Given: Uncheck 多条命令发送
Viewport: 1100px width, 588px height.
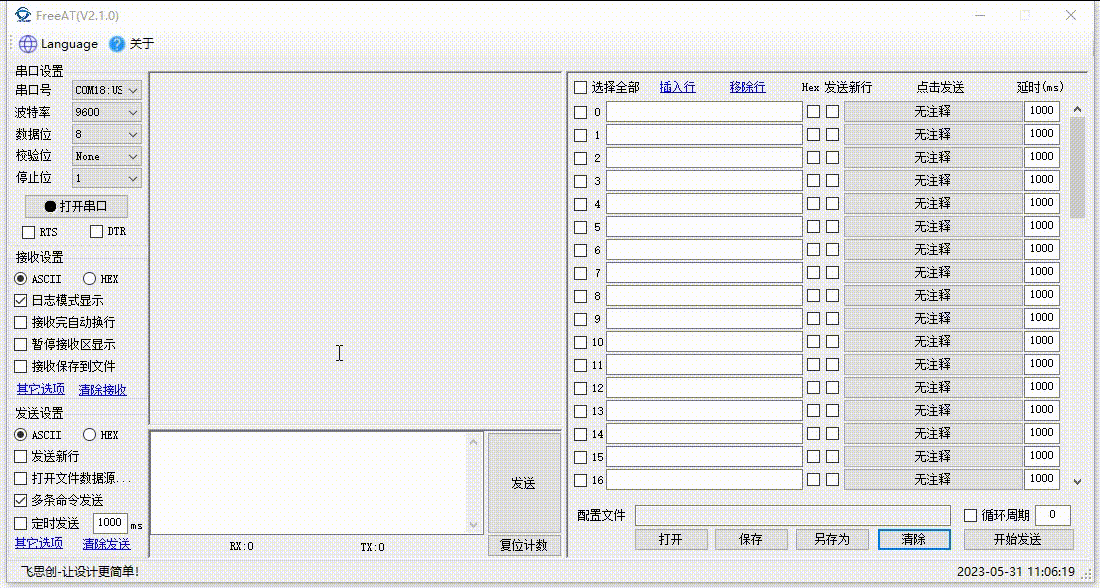Looking at the screenshot, I should coord(21,500).
